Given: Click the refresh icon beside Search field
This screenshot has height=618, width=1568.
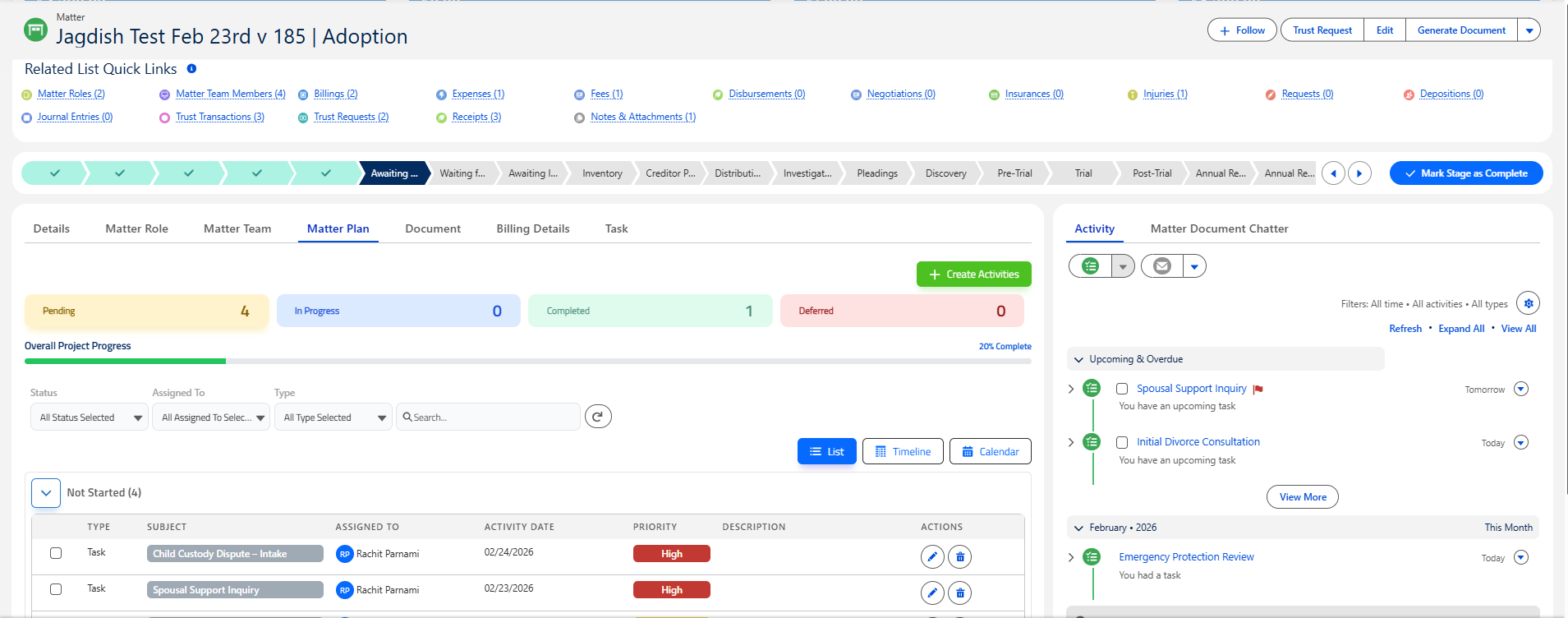Looking at the screenshot, I should 598,417.
